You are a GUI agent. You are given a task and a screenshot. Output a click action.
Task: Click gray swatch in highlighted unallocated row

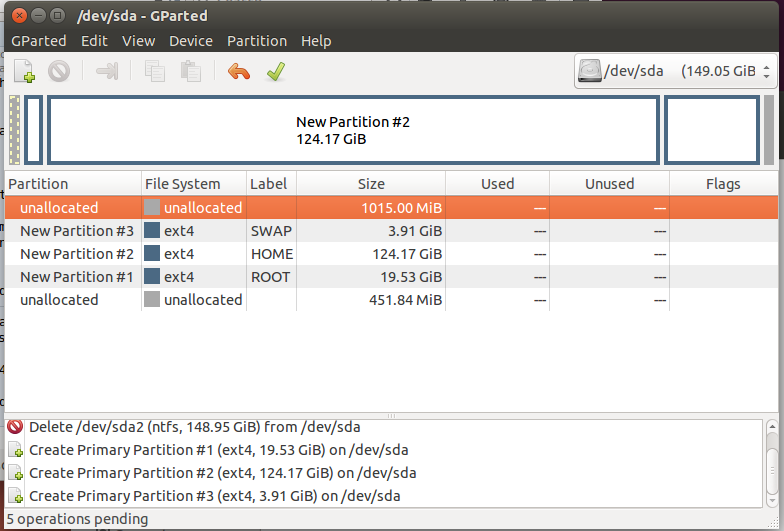click(x=152, y=208)
